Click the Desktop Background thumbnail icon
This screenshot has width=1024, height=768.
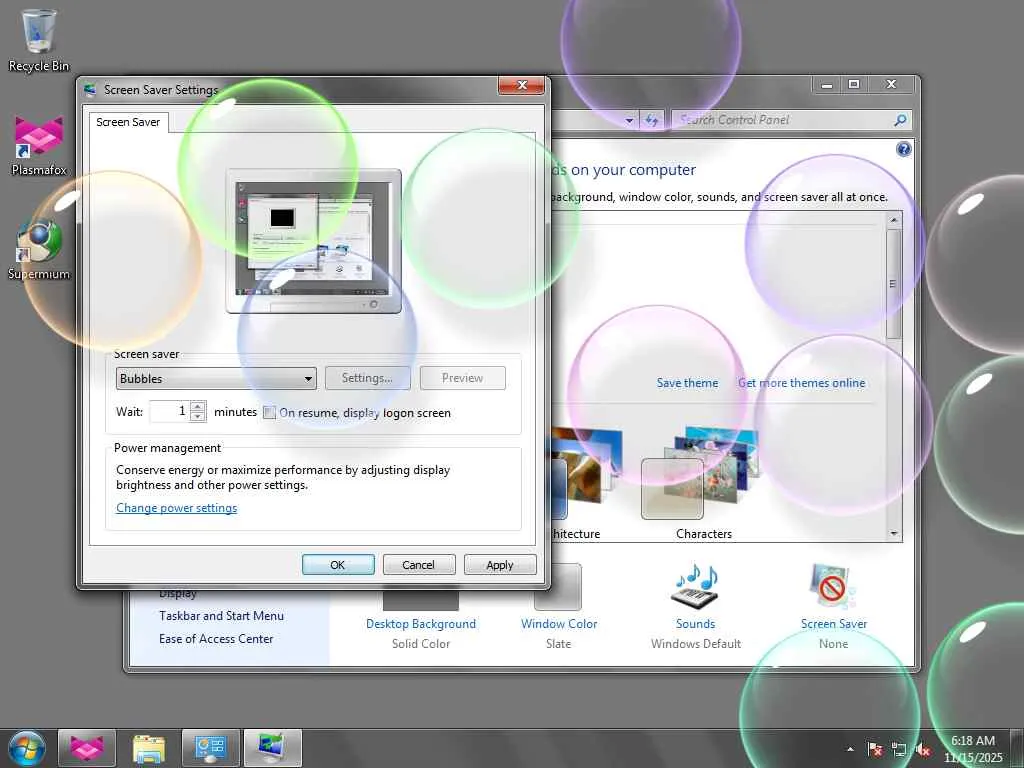(x=421, y=599)
